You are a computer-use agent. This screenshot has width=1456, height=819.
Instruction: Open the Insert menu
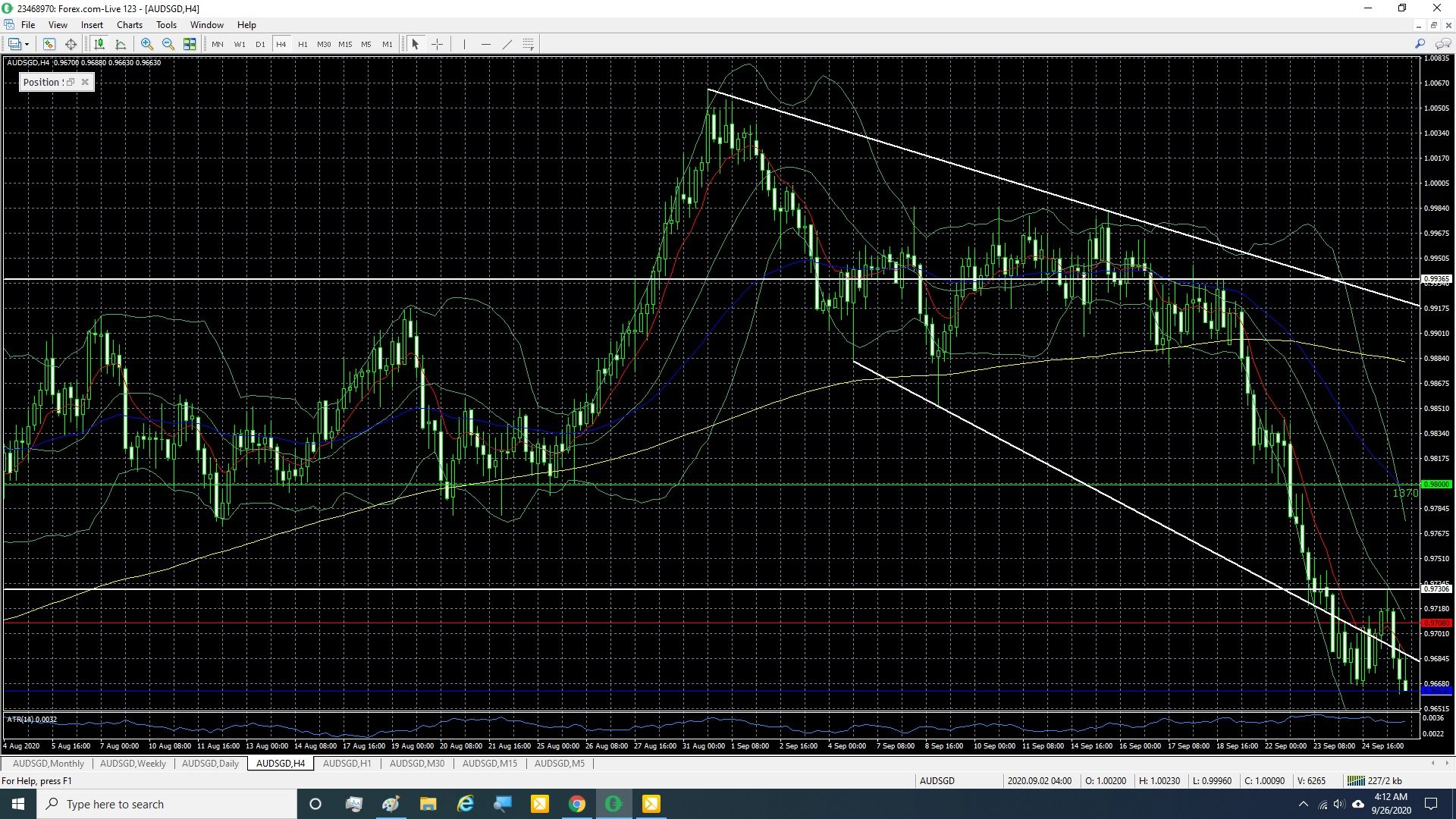click(92, 24)
